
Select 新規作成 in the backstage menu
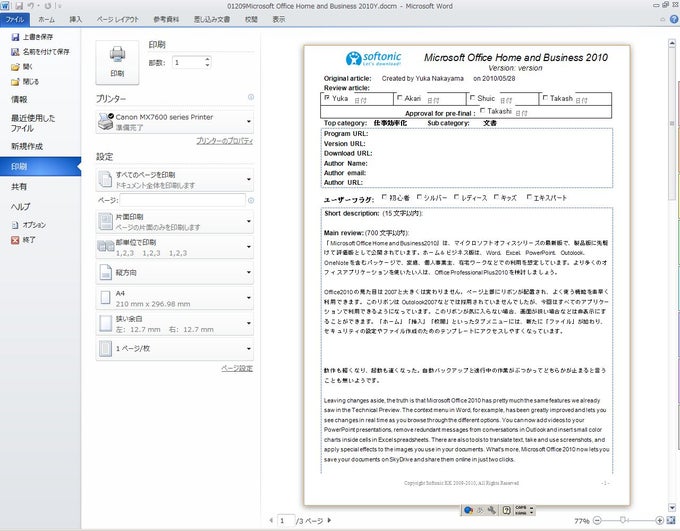27,147
